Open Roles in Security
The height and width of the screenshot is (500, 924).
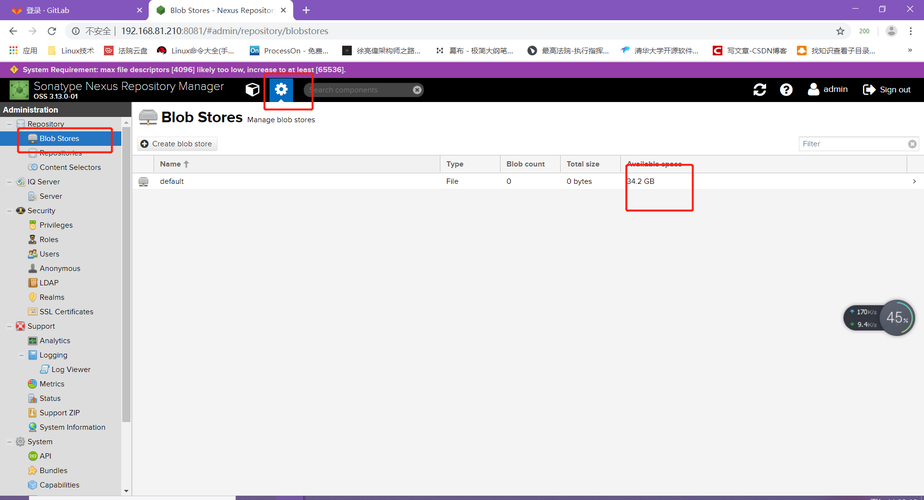(48, 239)
